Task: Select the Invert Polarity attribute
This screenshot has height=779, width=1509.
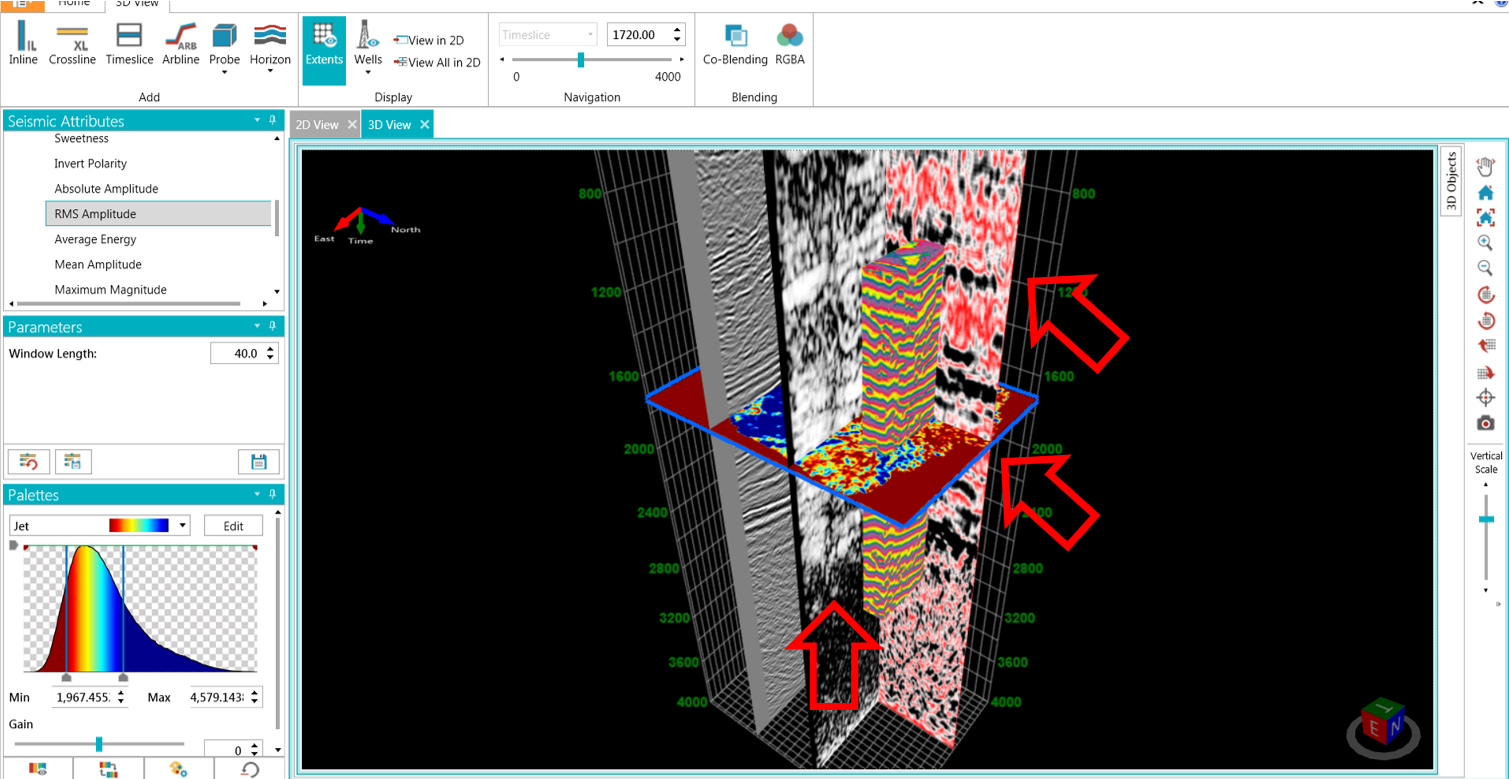Action: 91,163
